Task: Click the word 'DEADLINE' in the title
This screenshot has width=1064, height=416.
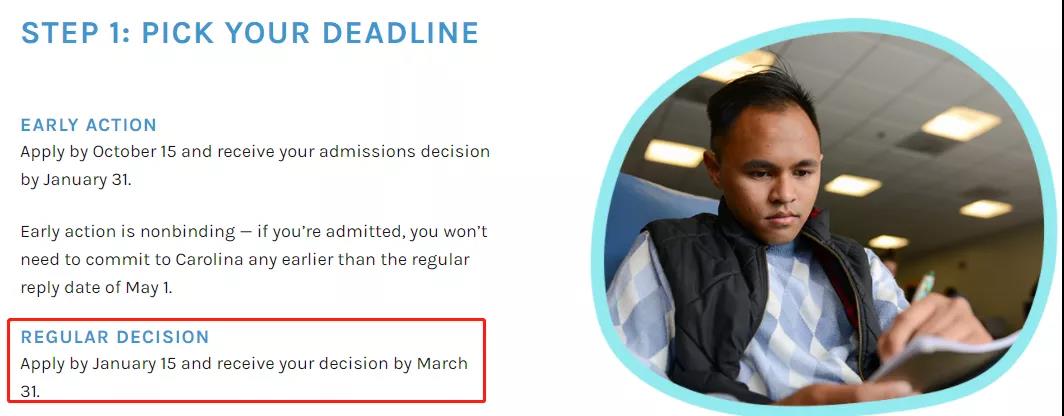Action: (401, 33)
